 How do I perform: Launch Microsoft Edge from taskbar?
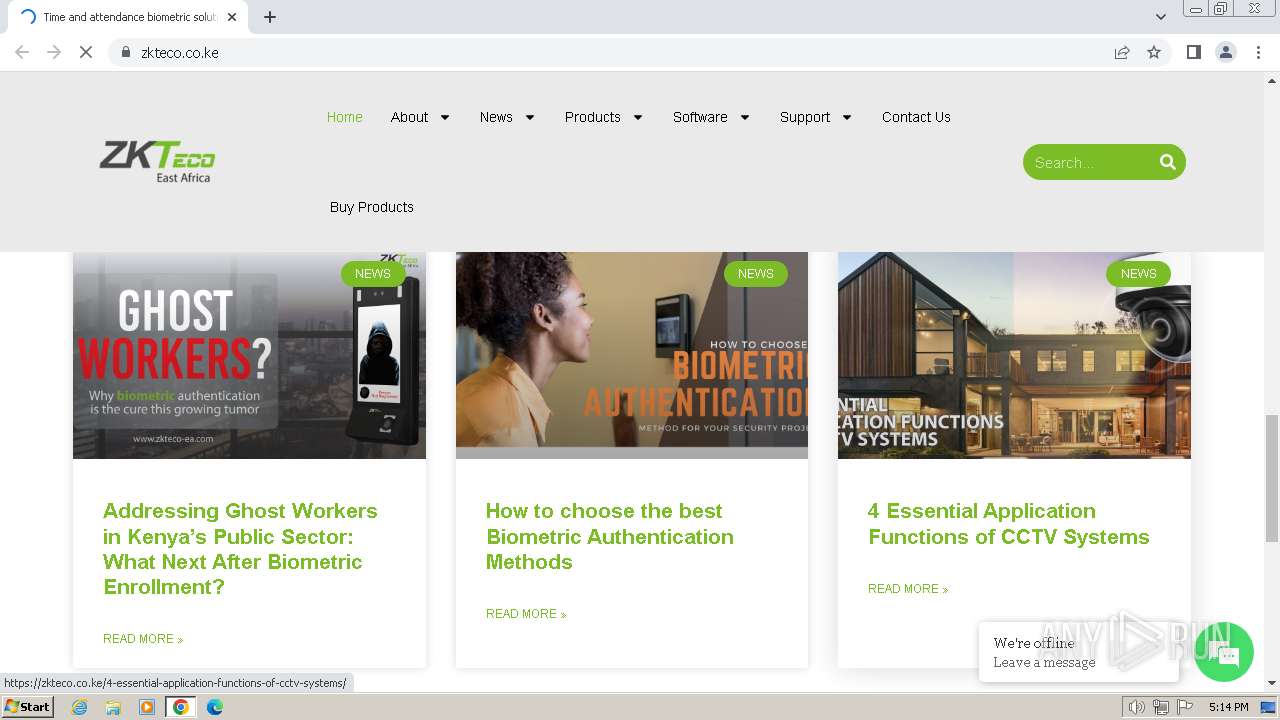[215, 707]
